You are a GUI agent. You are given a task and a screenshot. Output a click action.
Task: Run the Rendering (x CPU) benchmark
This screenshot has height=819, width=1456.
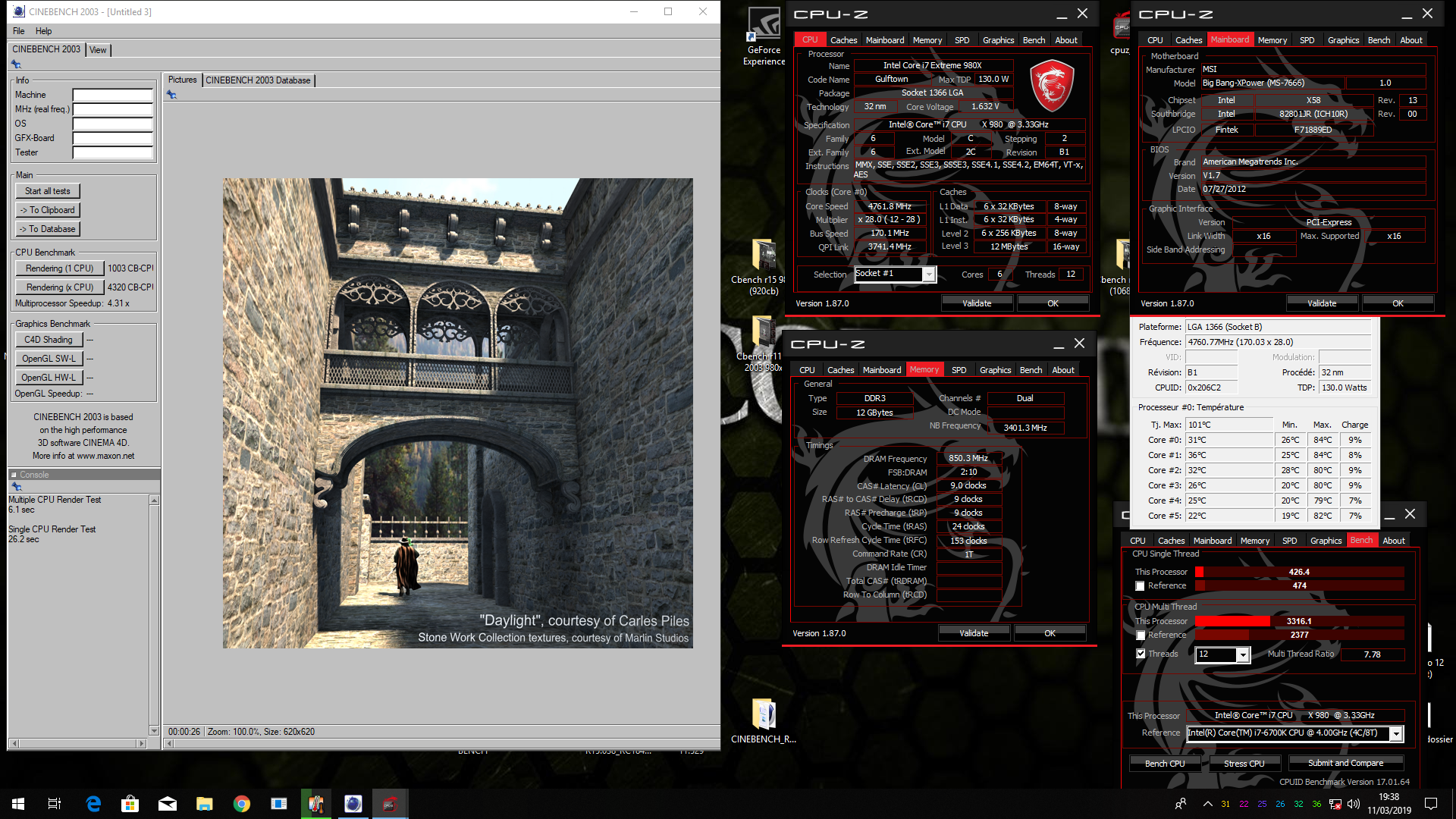tap(60, 287)
